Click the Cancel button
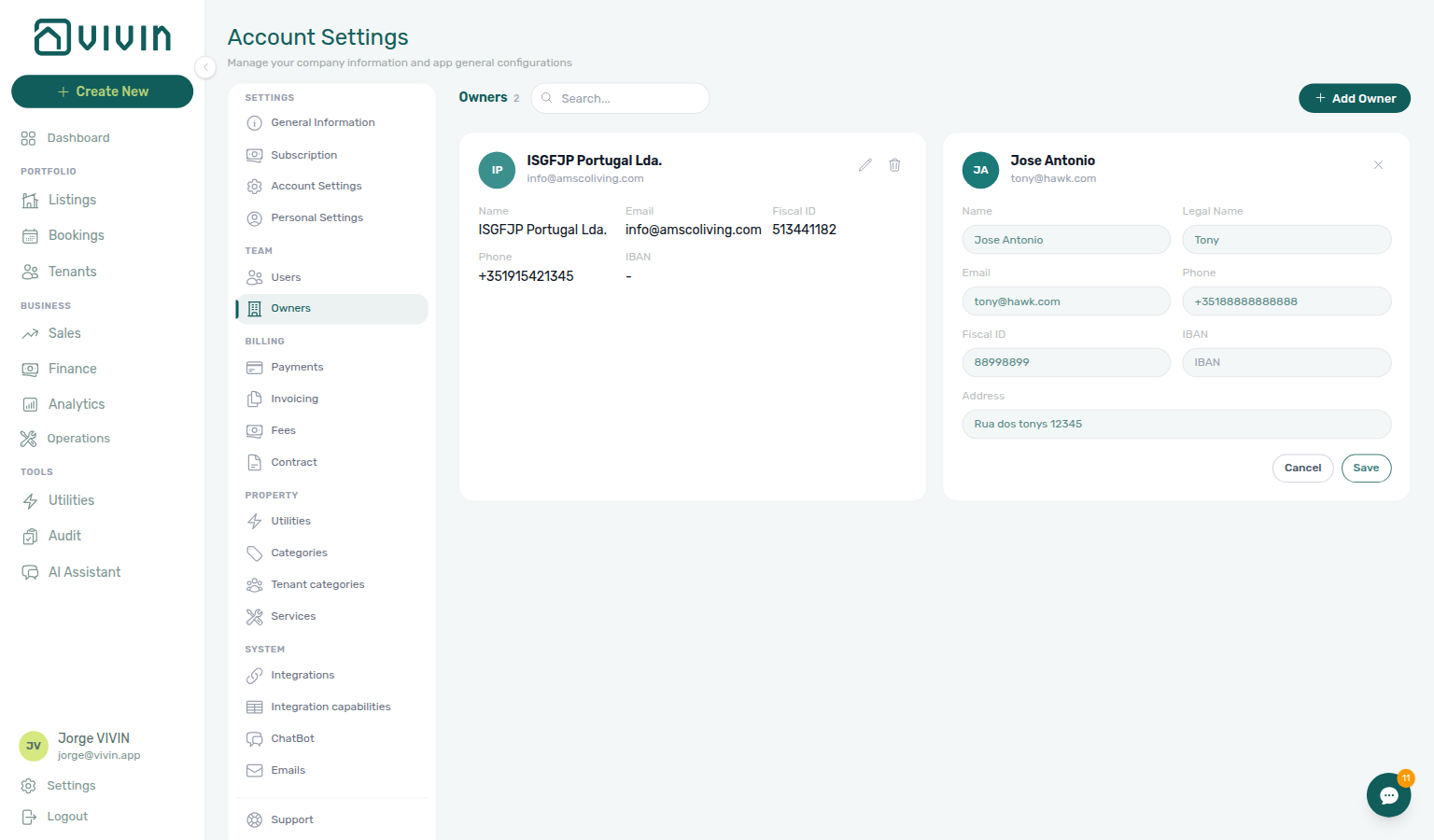The width and height of the screenshot is (1434, 840). pos(1302,469)
